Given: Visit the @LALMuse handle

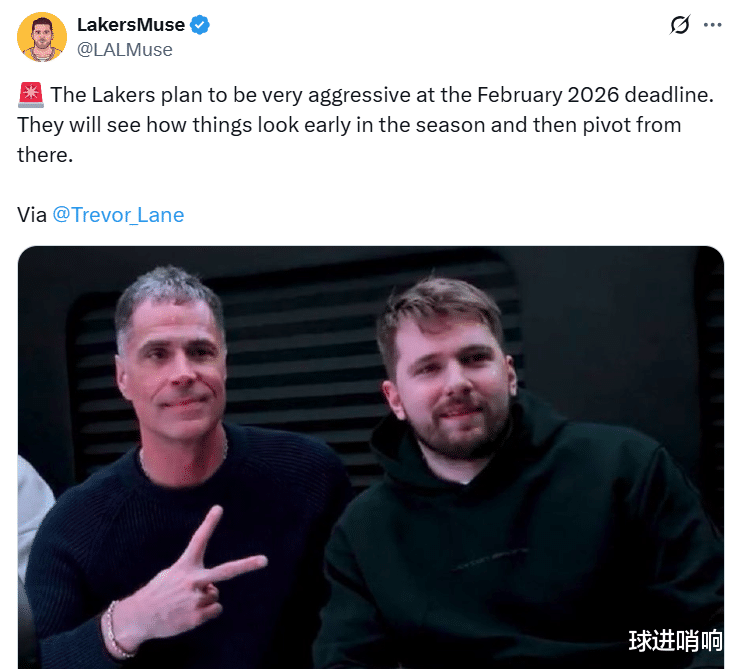Looking at the screenshot, I should 125,50.
